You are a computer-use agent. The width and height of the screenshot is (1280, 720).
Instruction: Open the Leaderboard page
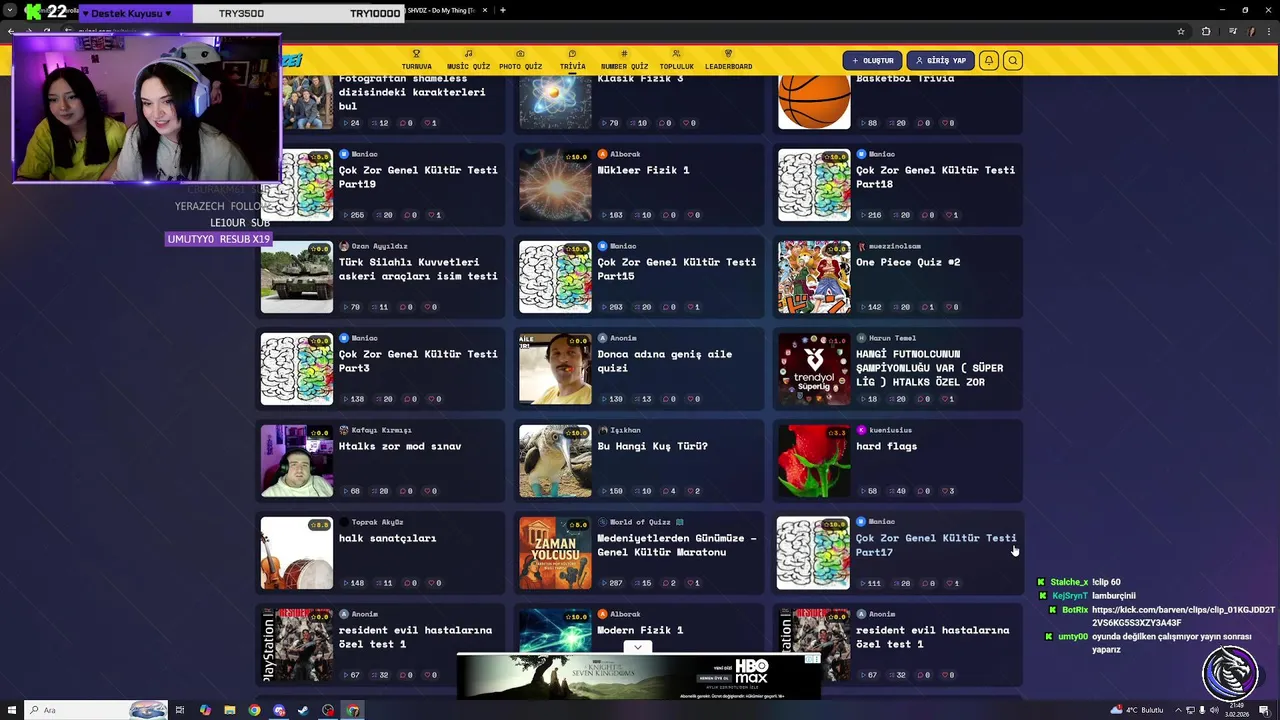728,60
